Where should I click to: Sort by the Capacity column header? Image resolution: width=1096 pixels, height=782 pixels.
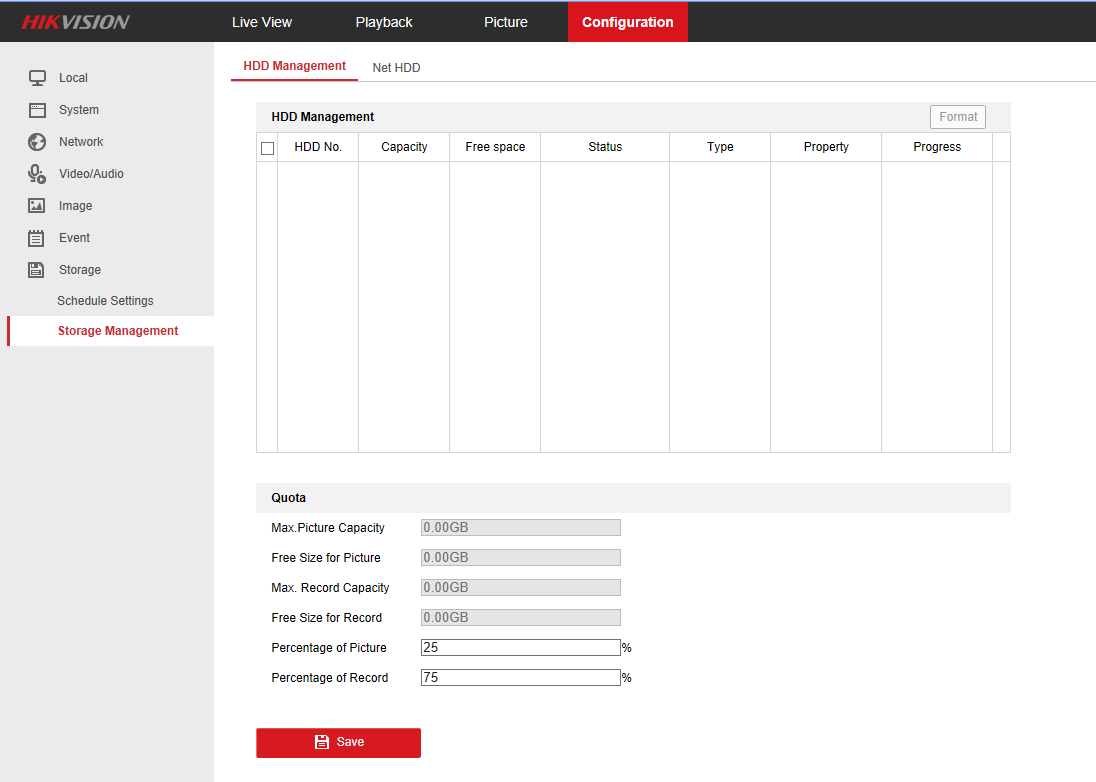(x=404, y=147)
